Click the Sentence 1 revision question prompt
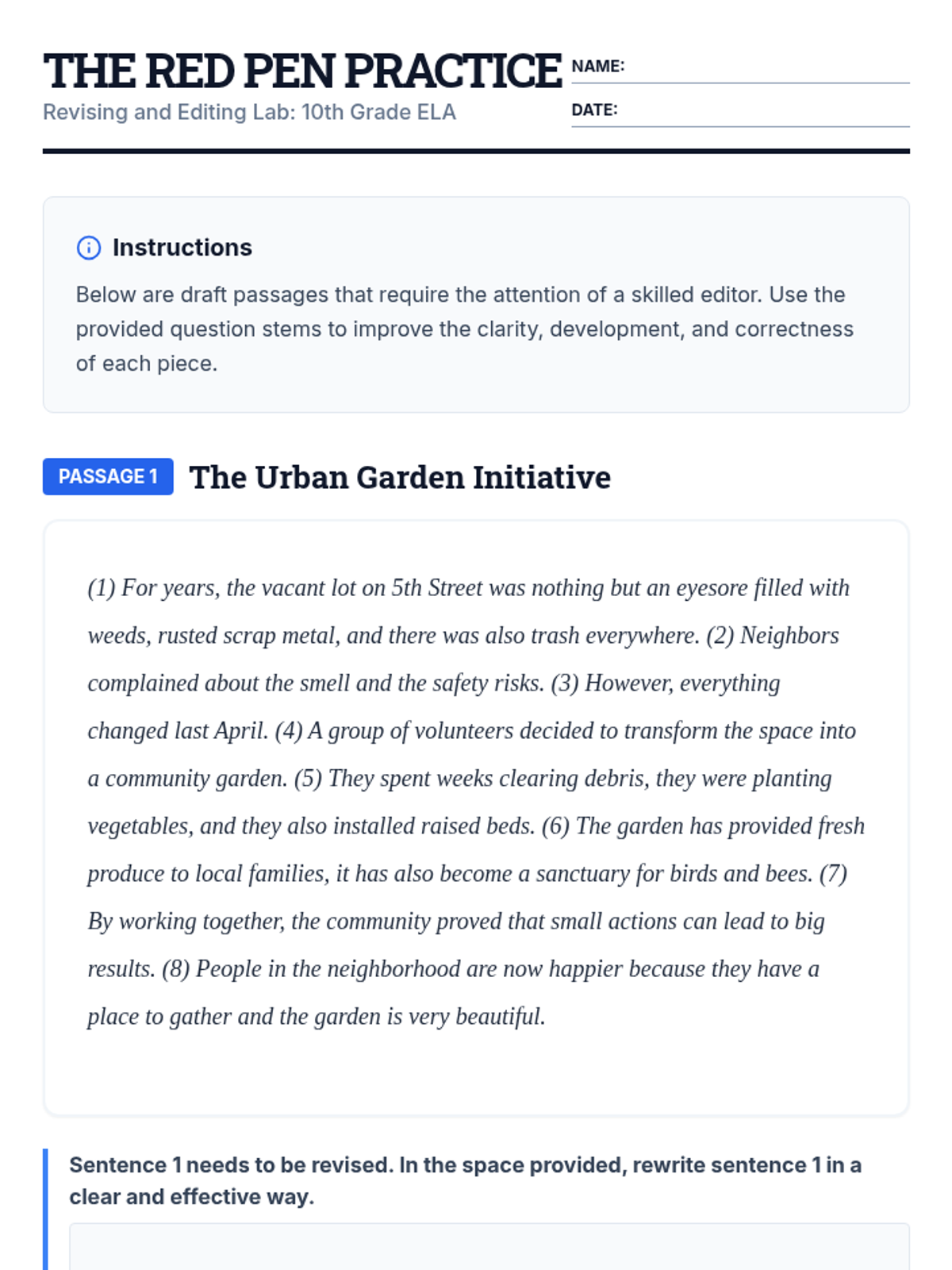The height and width of the screenshot is (1270, 952). point(465,1180)
